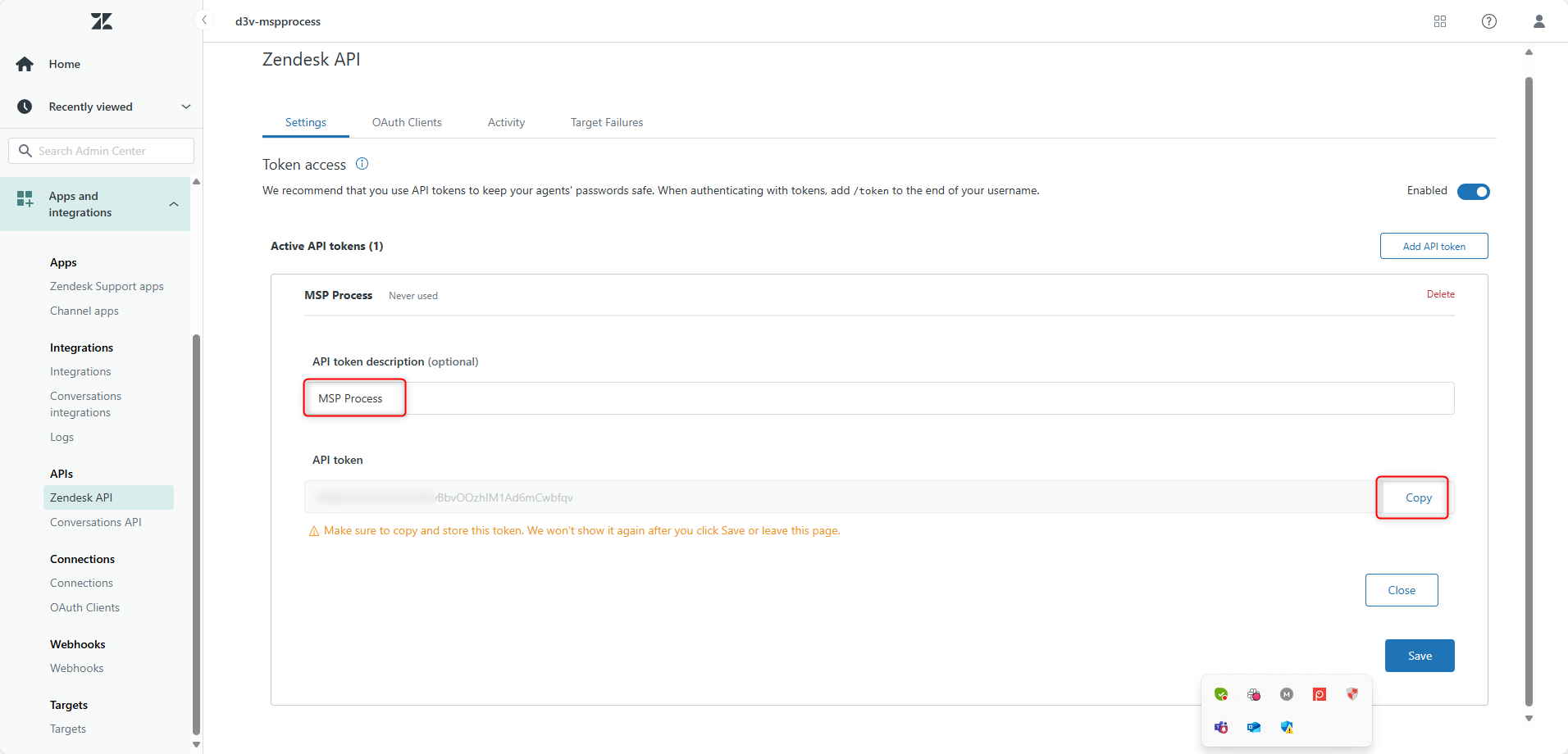This screenshot has width=1568, height=754.
Task: Click the Never used status text
Action: click(x=413, y=296)
